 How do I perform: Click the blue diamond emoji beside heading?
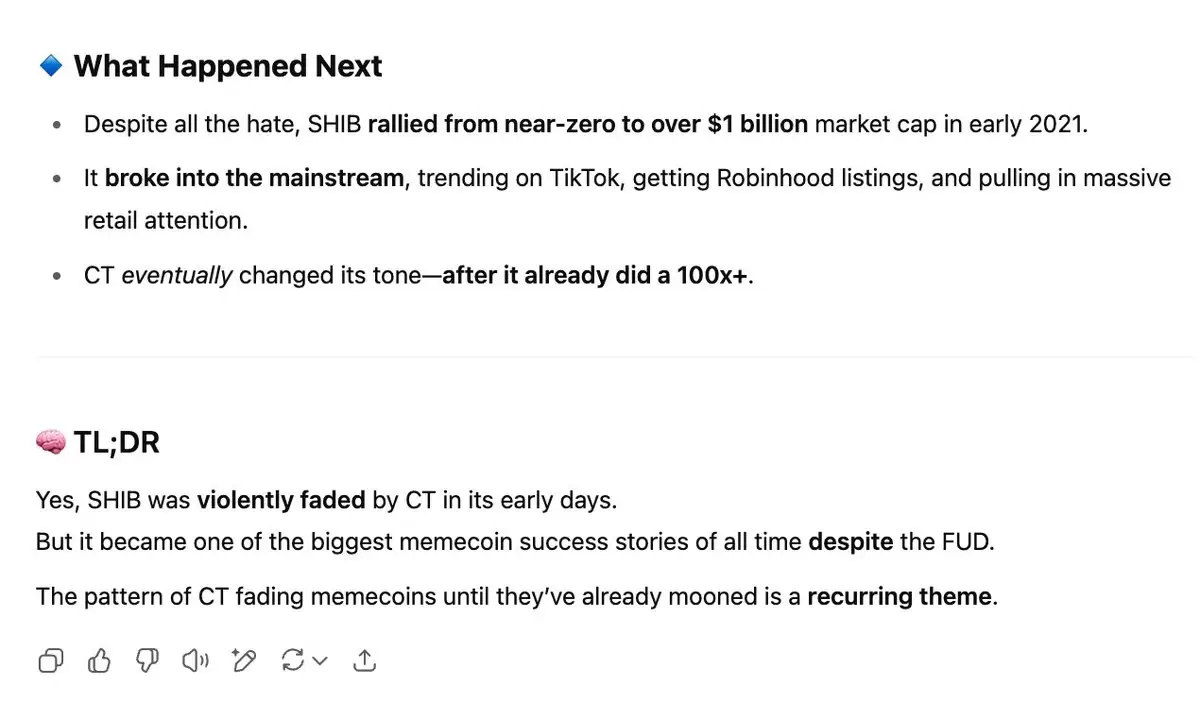50,66
